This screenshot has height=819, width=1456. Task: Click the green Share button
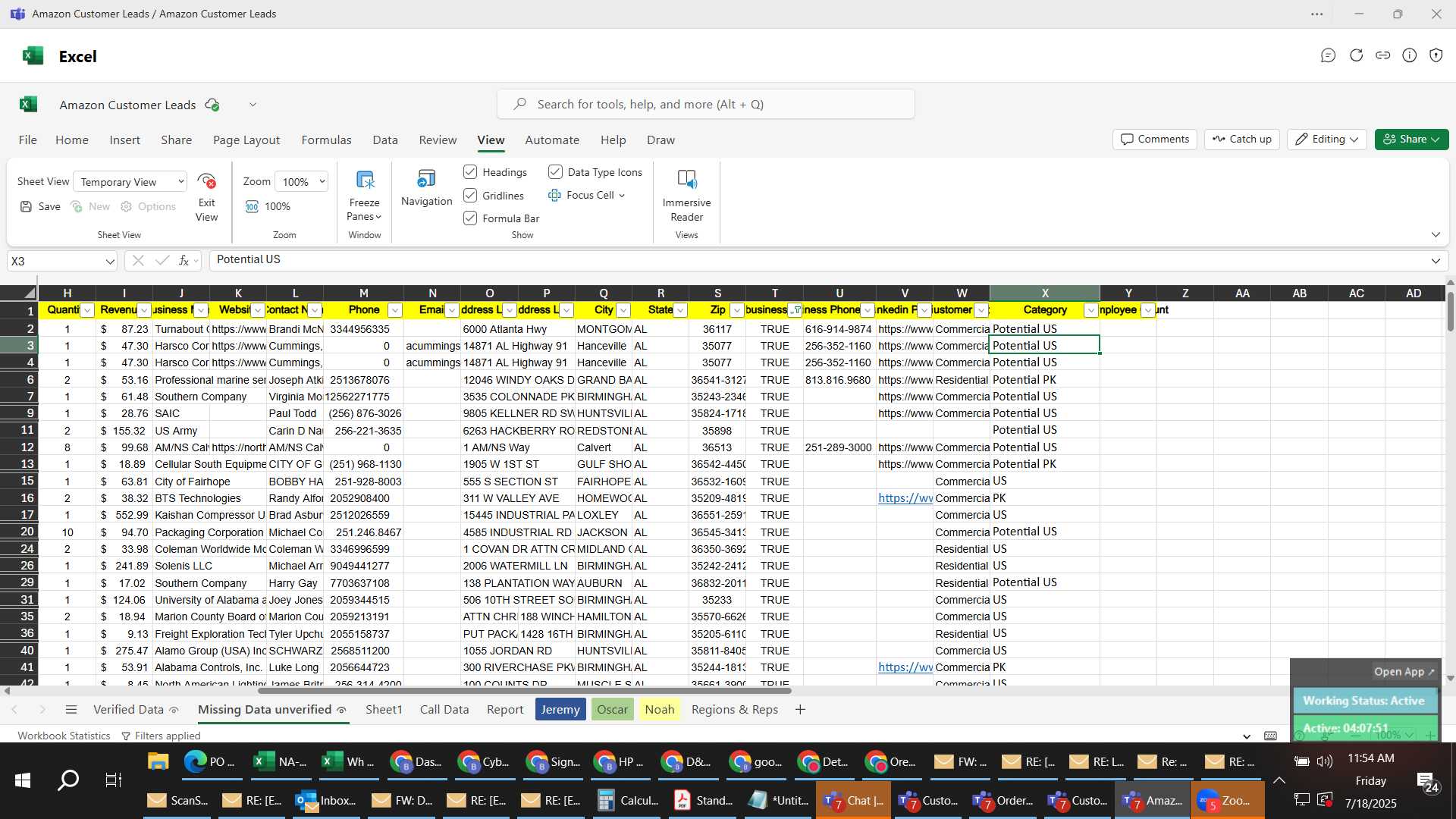pos(1411,139)
